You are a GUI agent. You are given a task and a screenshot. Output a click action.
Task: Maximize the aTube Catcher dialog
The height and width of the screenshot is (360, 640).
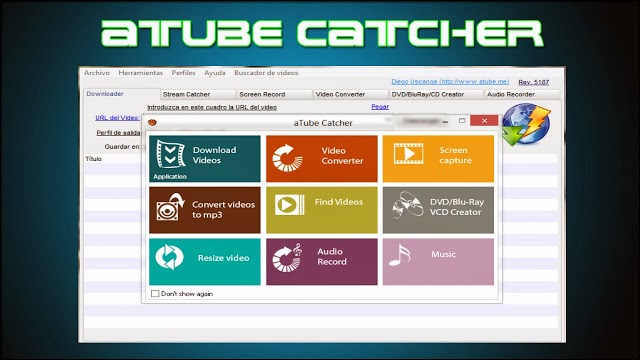(x=462, y=121)
